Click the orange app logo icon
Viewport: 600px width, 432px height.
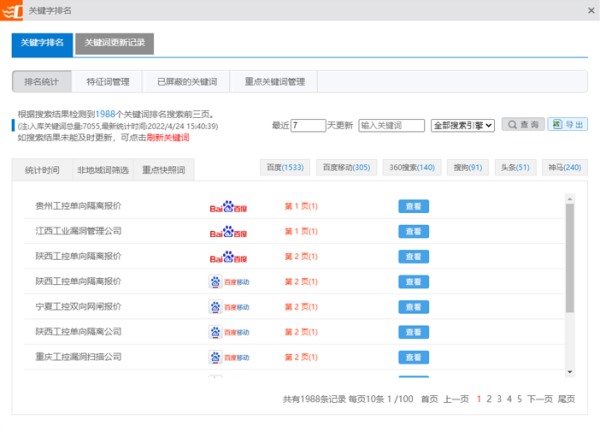pyautogui.click(x=11, y=10)
